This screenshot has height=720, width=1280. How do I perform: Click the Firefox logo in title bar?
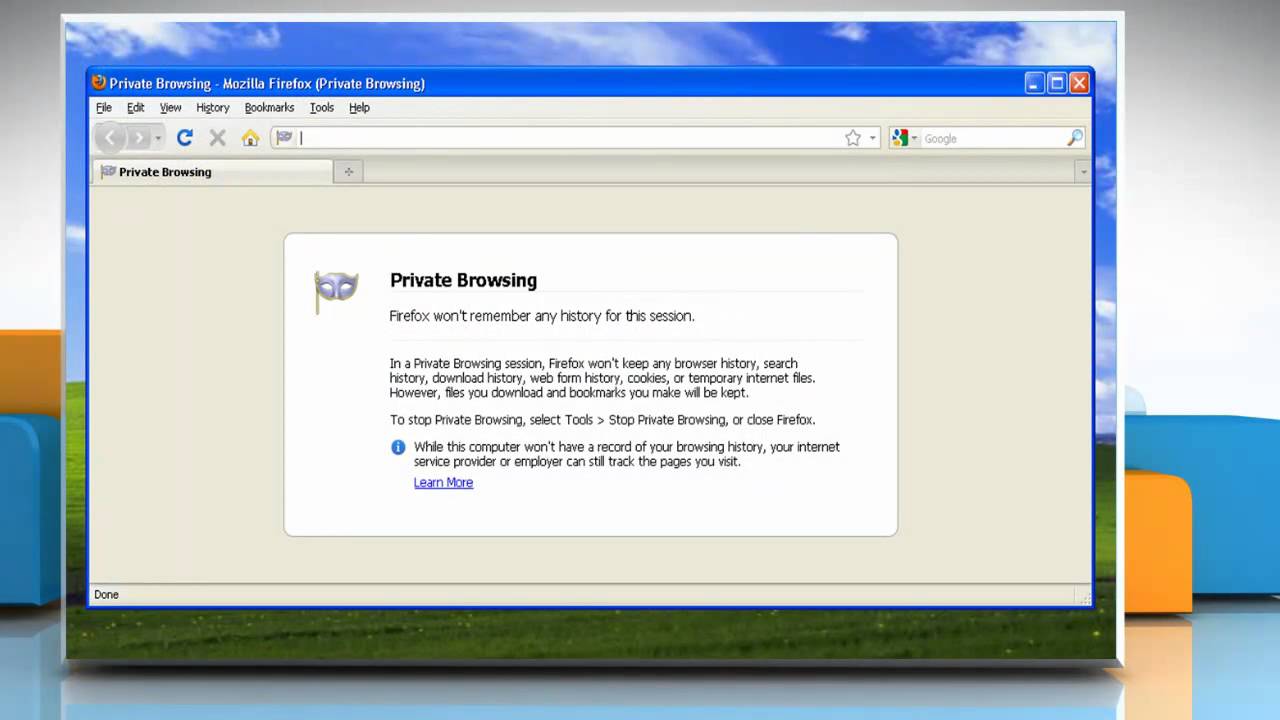point(98,83)
